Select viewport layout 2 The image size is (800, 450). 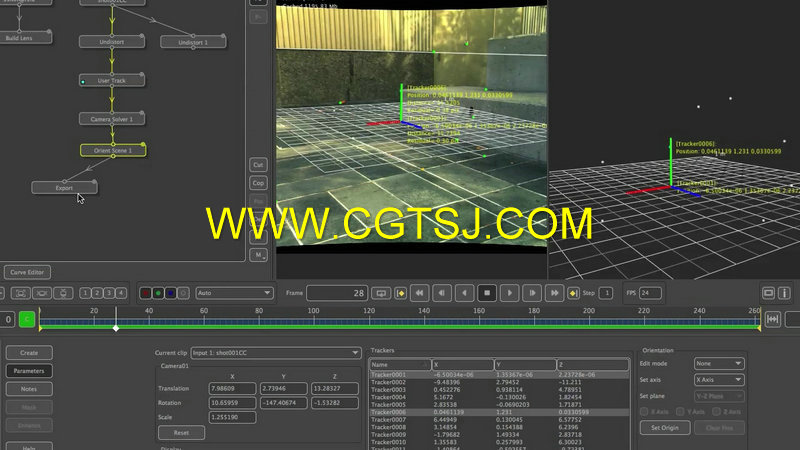[97, 293]
